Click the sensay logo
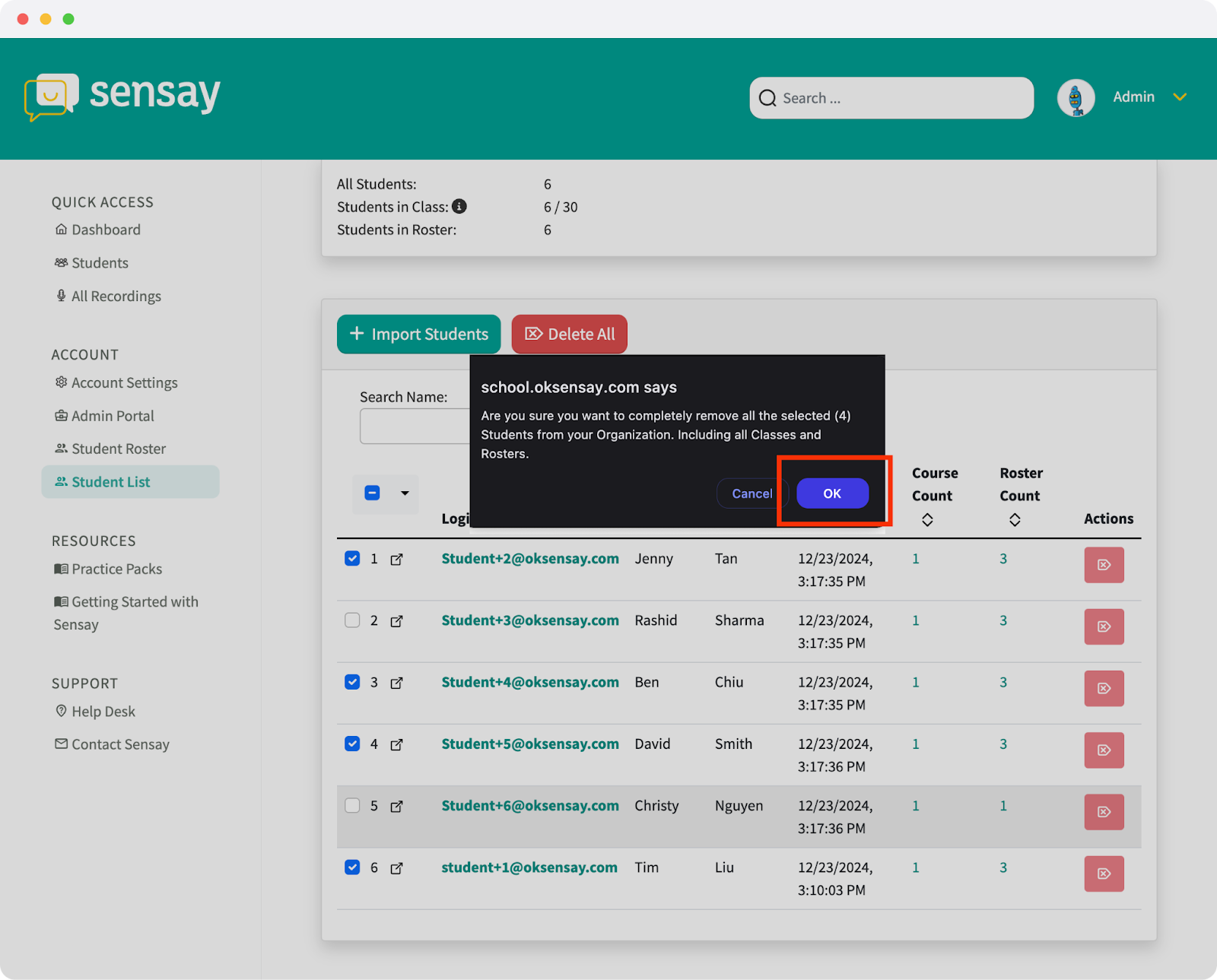The width and height of the screenshot is (1217, 980). point(122,97)
